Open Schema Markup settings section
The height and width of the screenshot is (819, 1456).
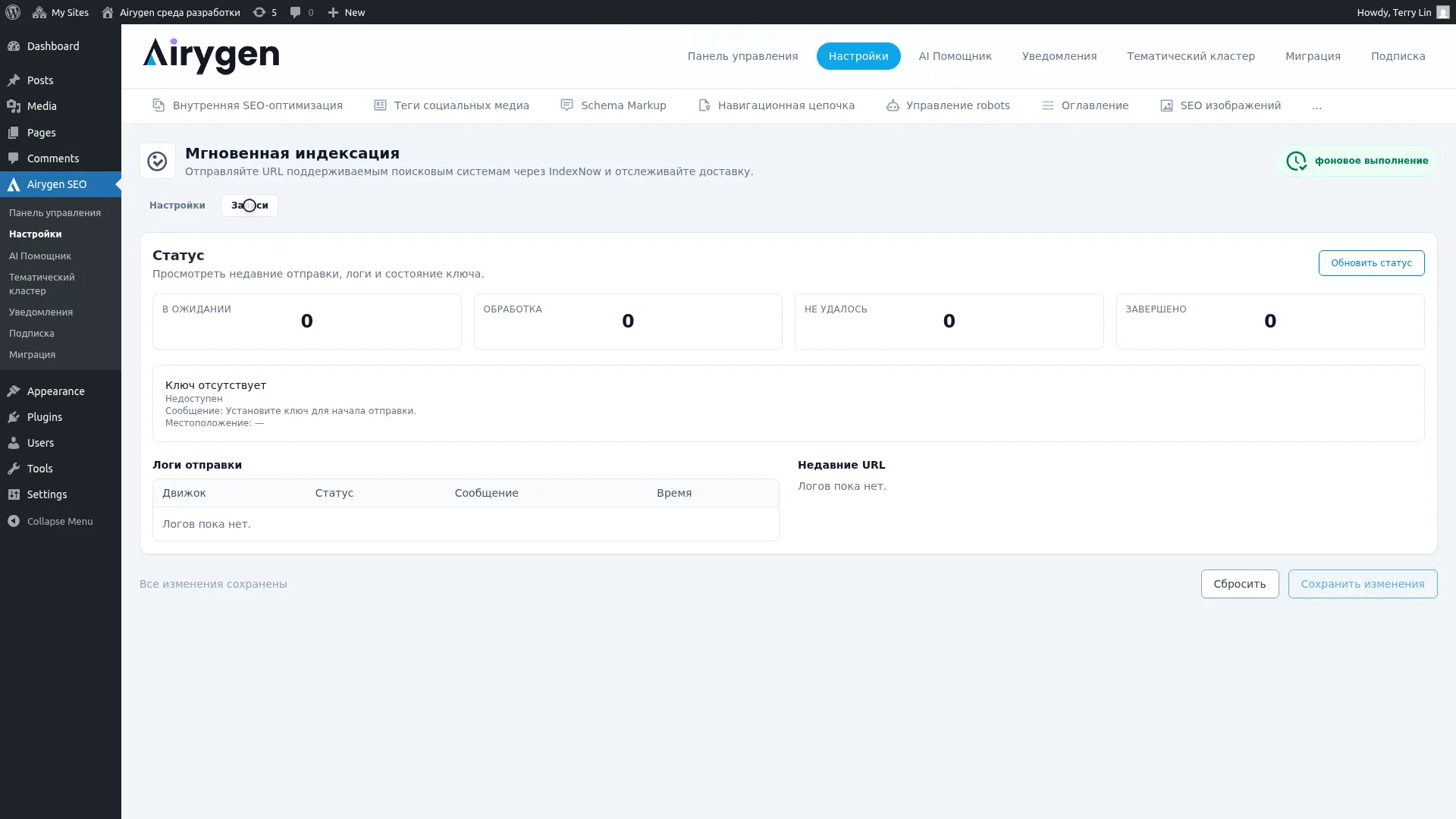click(613, 105)
